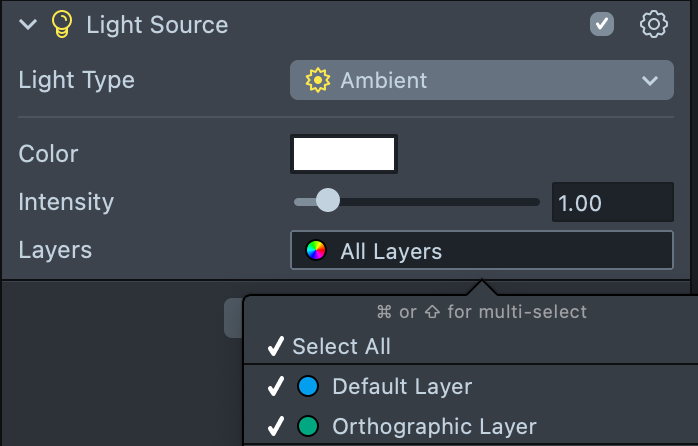Click the white Color swatch

click(x=344, y=154)
